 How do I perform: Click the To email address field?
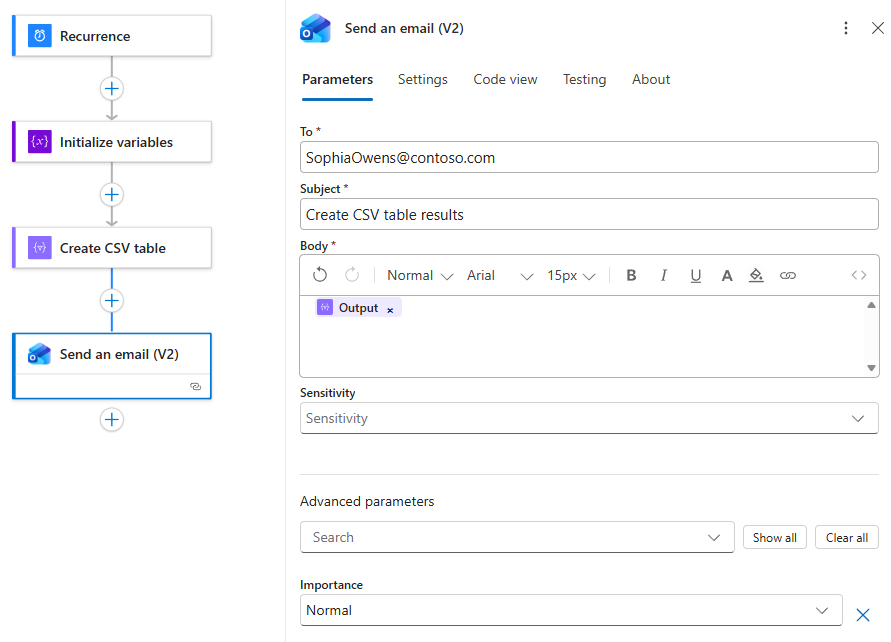point(589,157)
